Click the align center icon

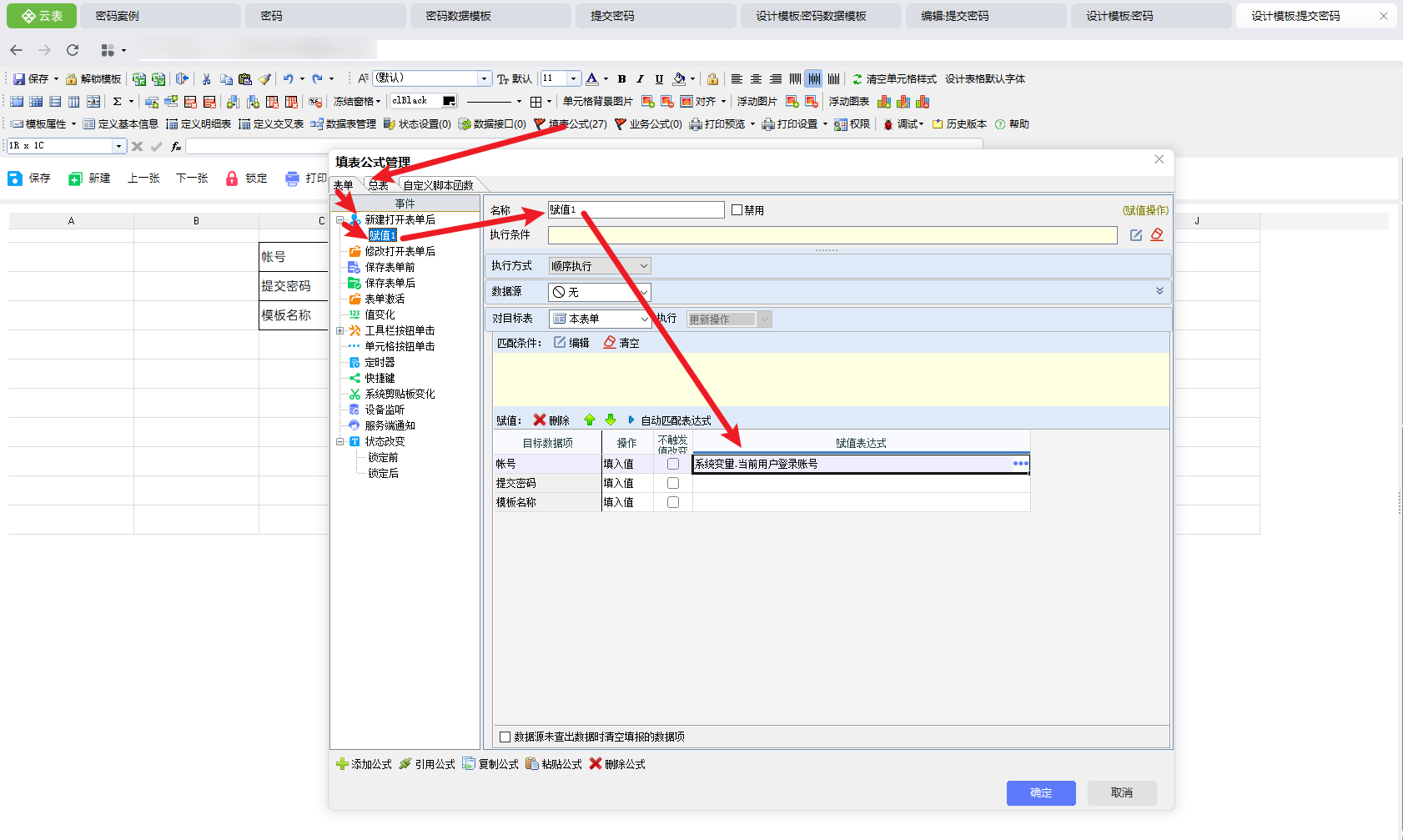pos(756,79)
